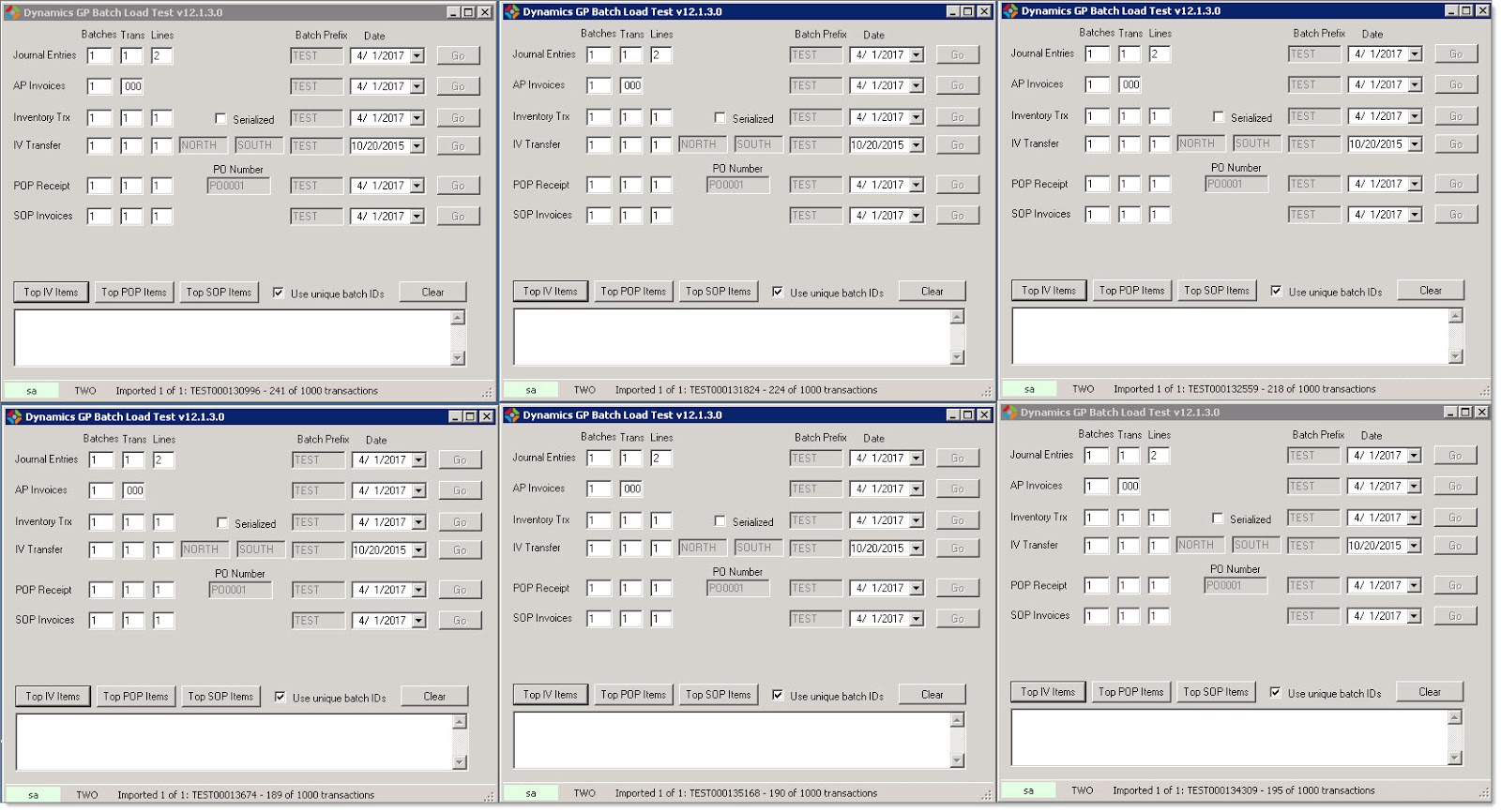Click status text 'TEST000135168 - 190 of 1000 transactions'
Viewport: 1501px width, 812px height.
pyautogui.click(x=783, y=793)
